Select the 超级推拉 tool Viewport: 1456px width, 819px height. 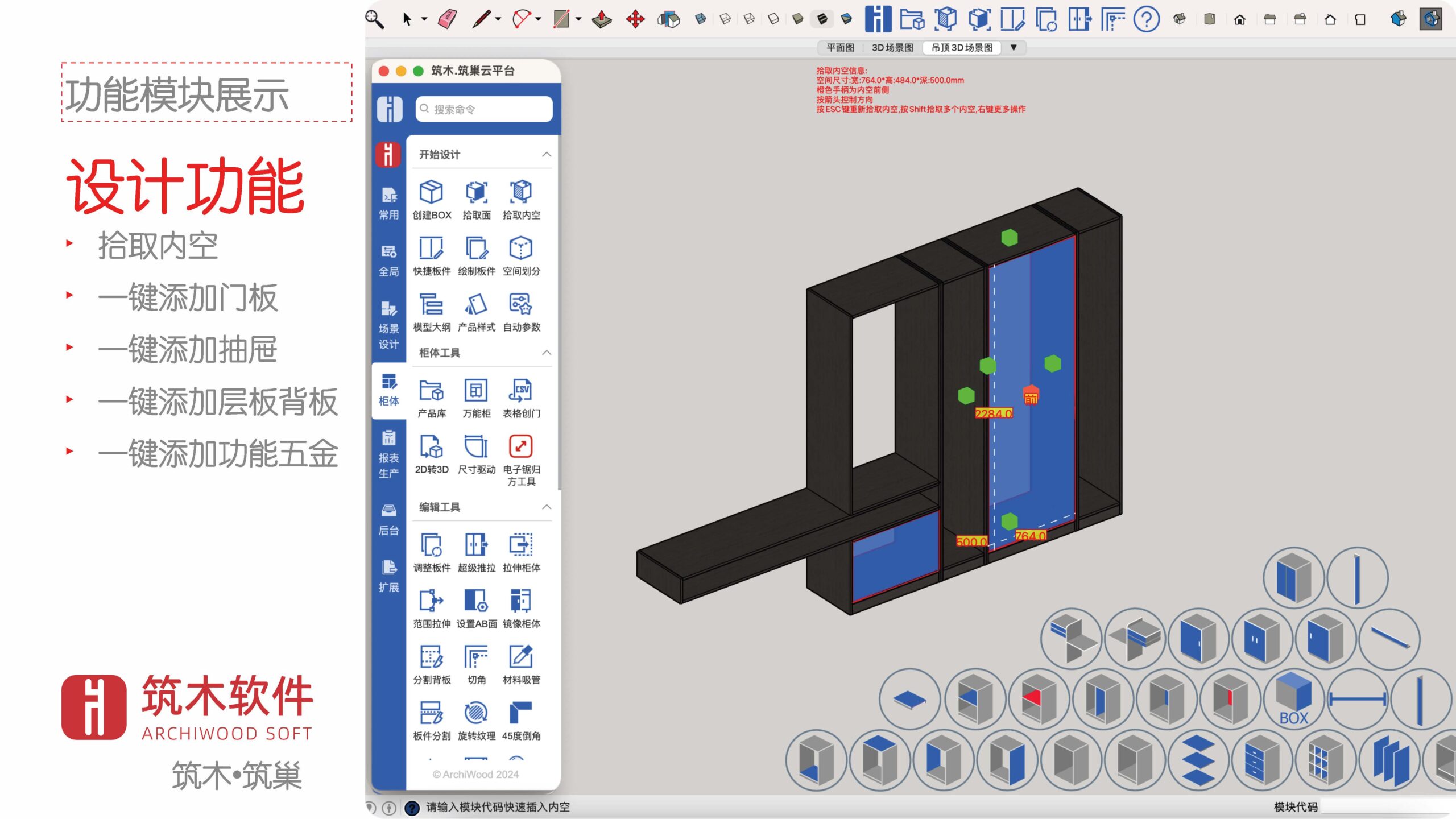[x=476, y=546]
